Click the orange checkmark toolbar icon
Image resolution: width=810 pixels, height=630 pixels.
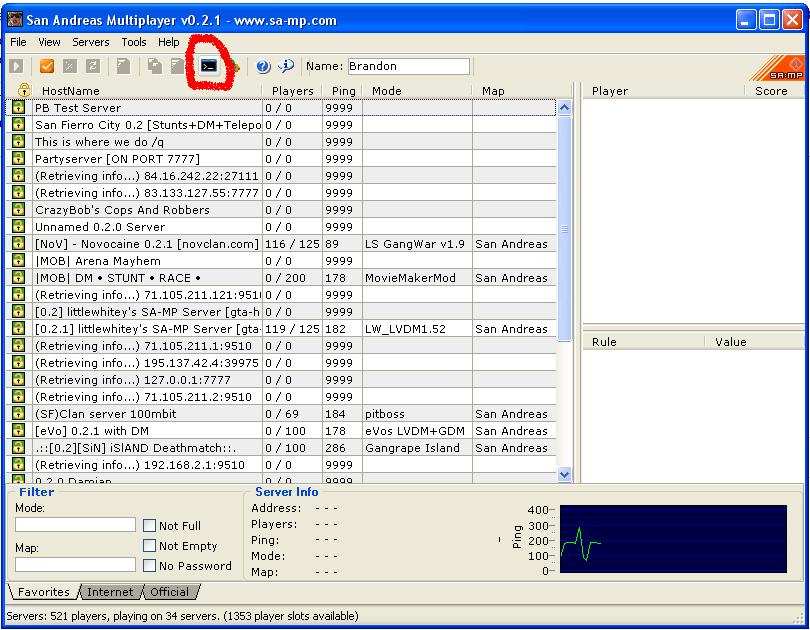[46, 66]
